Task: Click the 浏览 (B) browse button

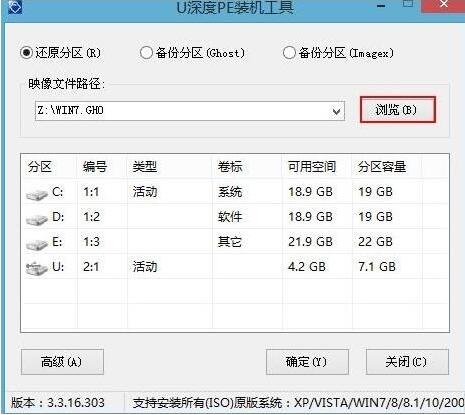Action: pyautogui.click(x=398, y=110)
